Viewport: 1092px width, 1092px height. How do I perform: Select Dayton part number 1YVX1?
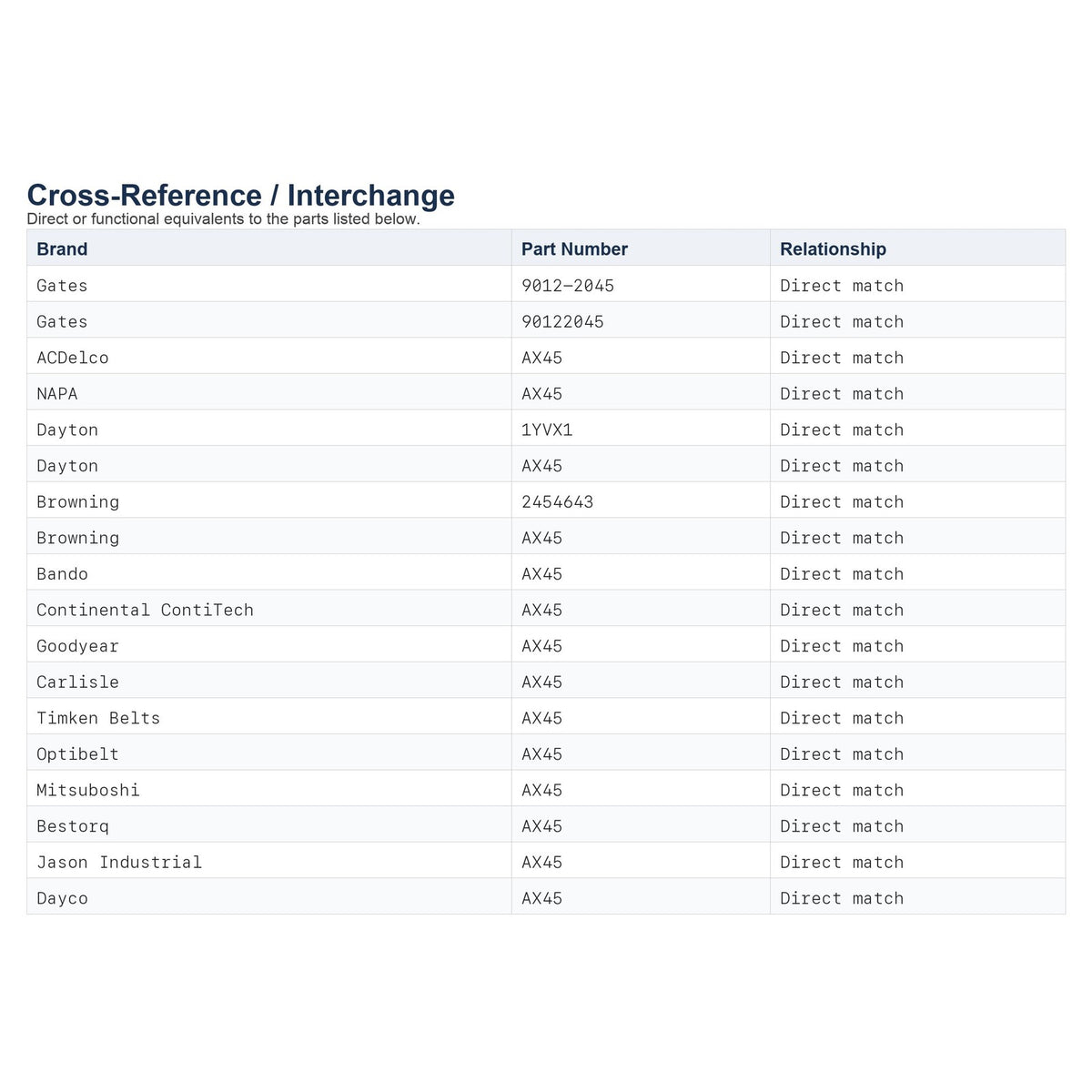[641, 430]
